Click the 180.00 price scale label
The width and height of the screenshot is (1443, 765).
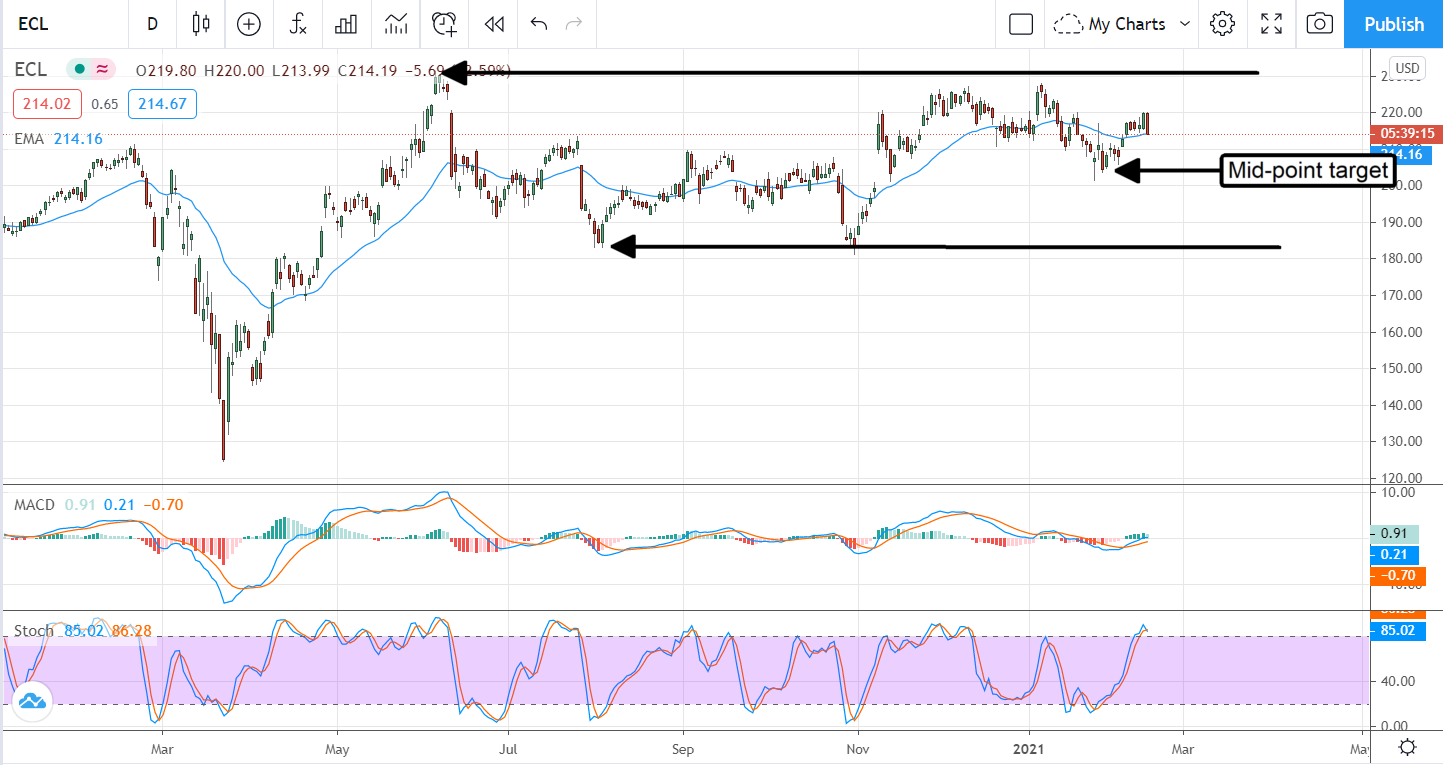point(1400,258)
